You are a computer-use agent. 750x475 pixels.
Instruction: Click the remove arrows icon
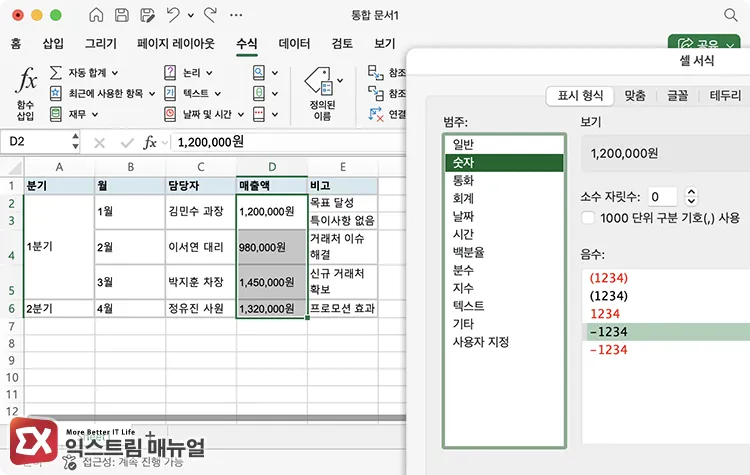[375, 114]
